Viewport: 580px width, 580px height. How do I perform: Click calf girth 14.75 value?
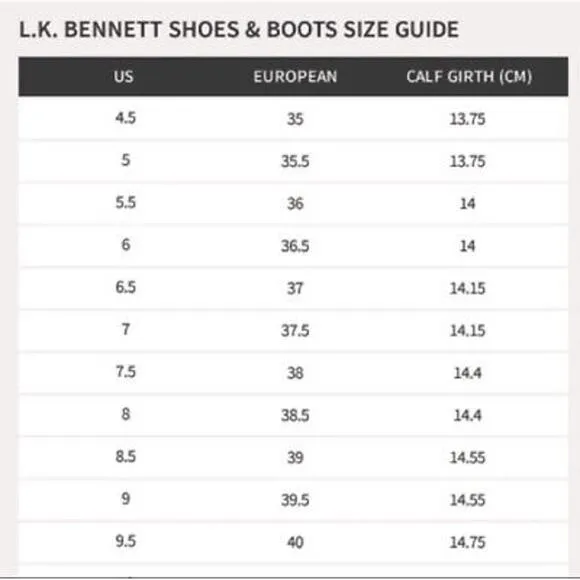tap(467, 543)
